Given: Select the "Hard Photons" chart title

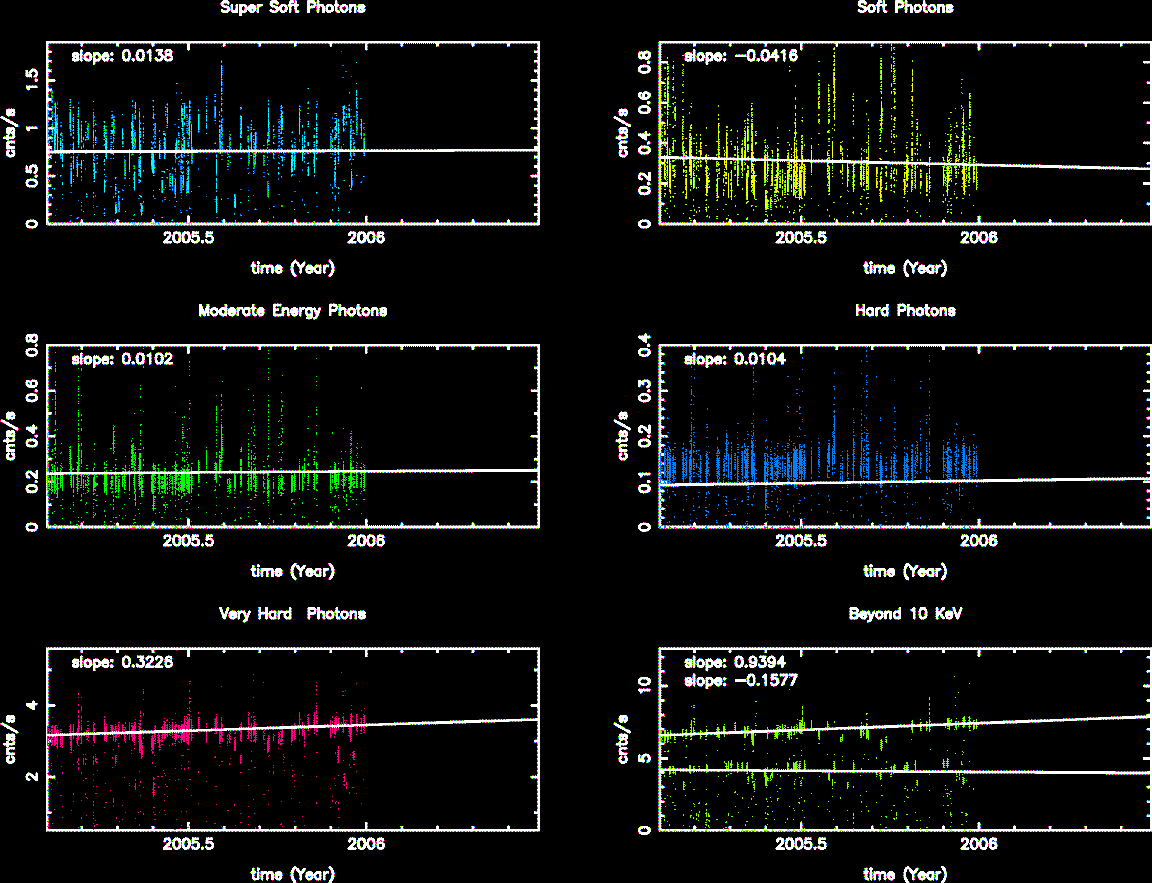Looking at the screenshot, I should pos(905,311).
